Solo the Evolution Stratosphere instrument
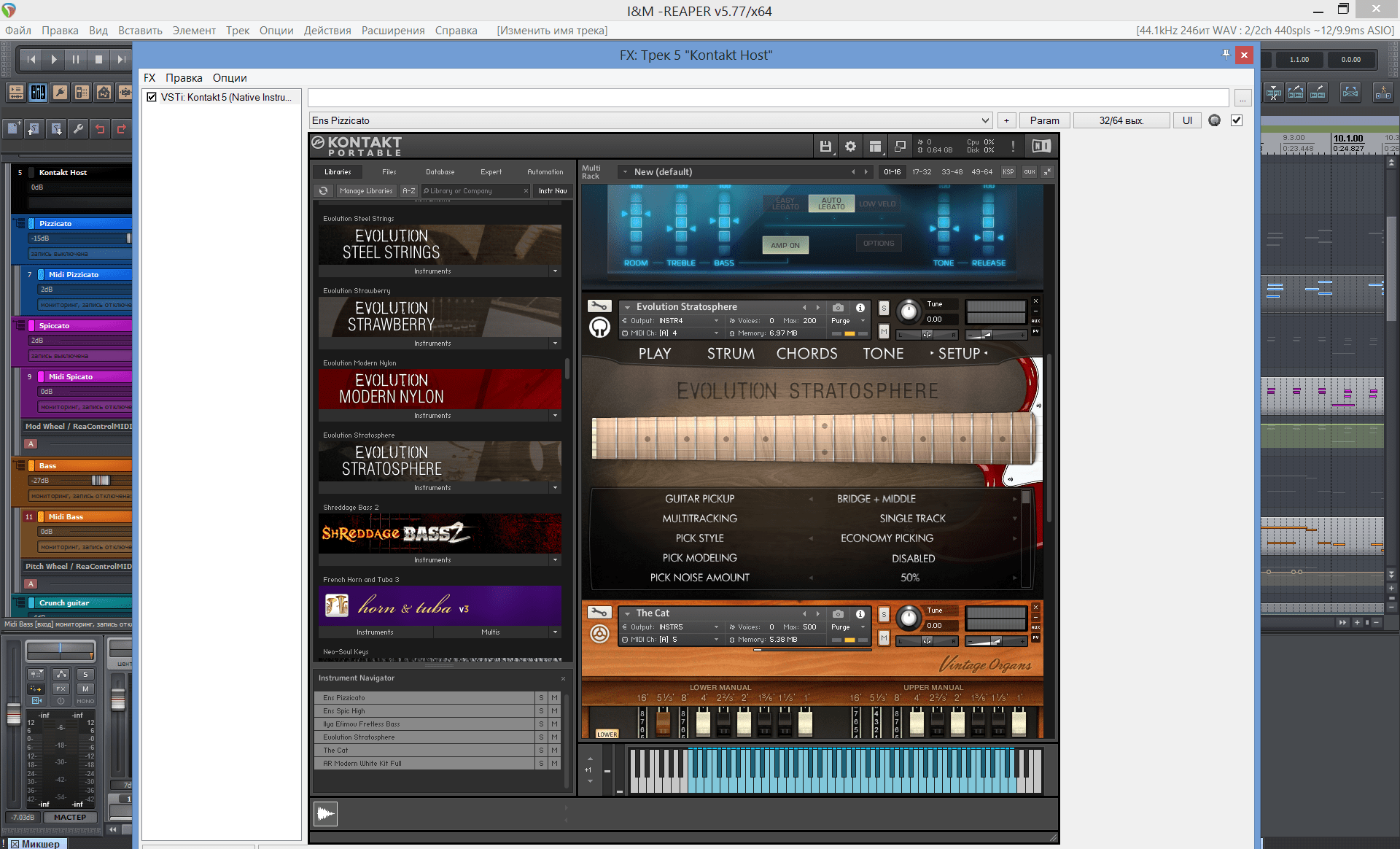The height and width of the screenshot is (849, 1400). point(884,309)
